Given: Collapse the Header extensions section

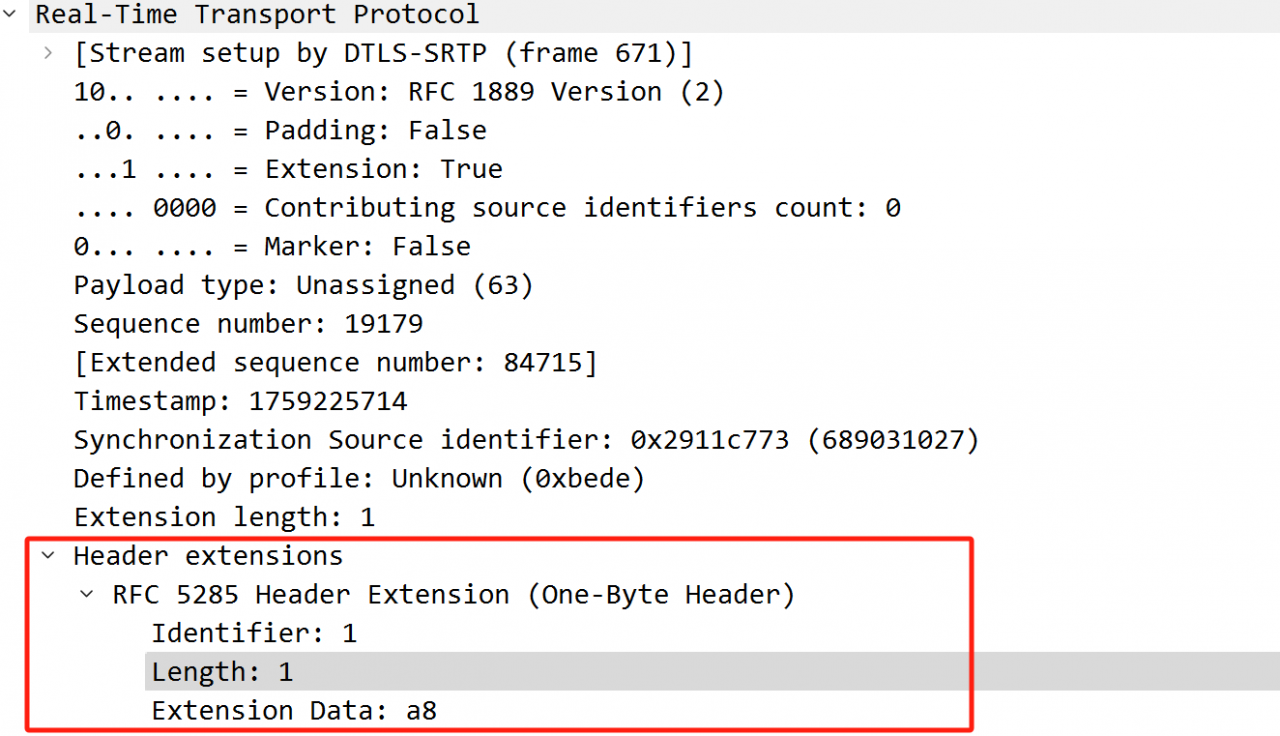Looking at the screenshot, I should pos(48,555).
